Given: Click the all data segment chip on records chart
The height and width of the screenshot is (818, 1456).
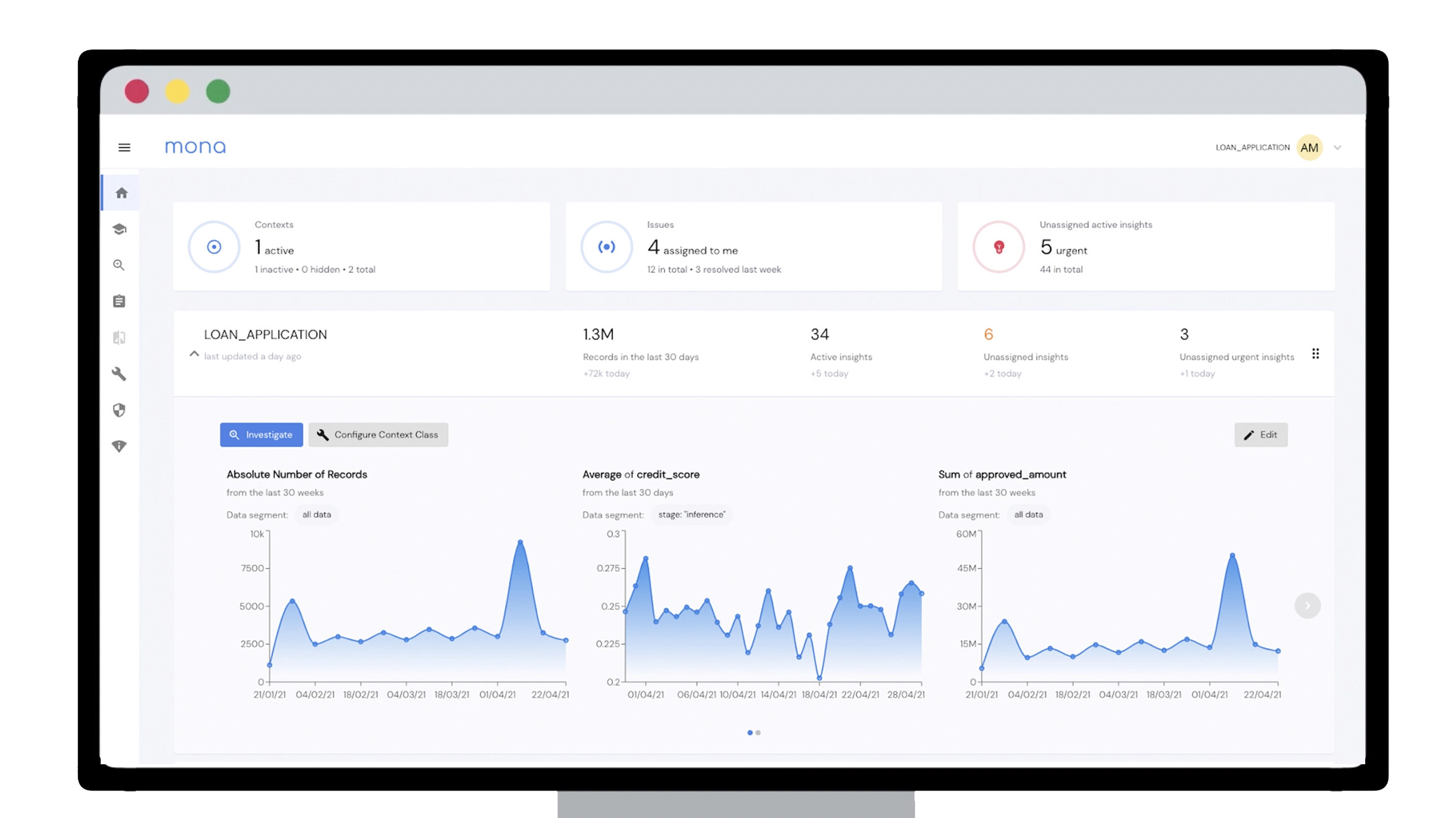Looking at the screenshot, I should 317,514.
